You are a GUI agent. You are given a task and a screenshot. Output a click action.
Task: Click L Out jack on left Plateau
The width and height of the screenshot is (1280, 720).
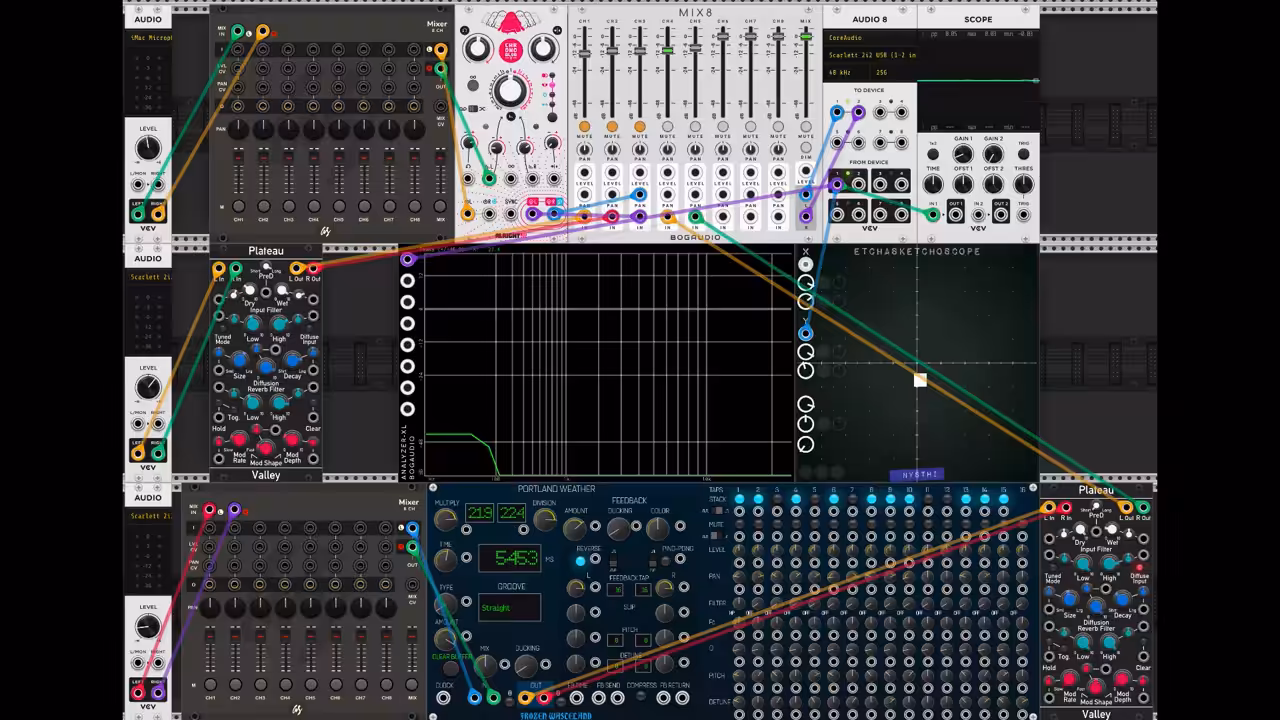click(297, 269)
